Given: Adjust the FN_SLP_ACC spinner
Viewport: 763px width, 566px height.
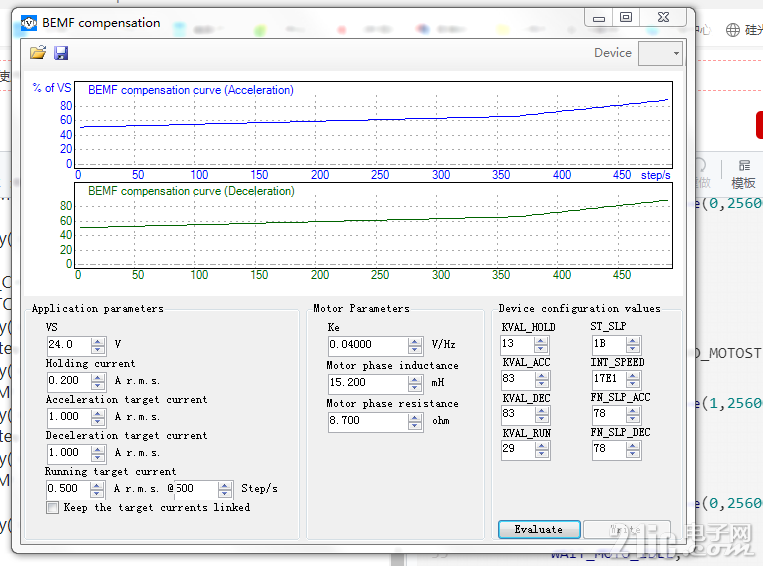Looking at the screenshot, I should [633, 415].
